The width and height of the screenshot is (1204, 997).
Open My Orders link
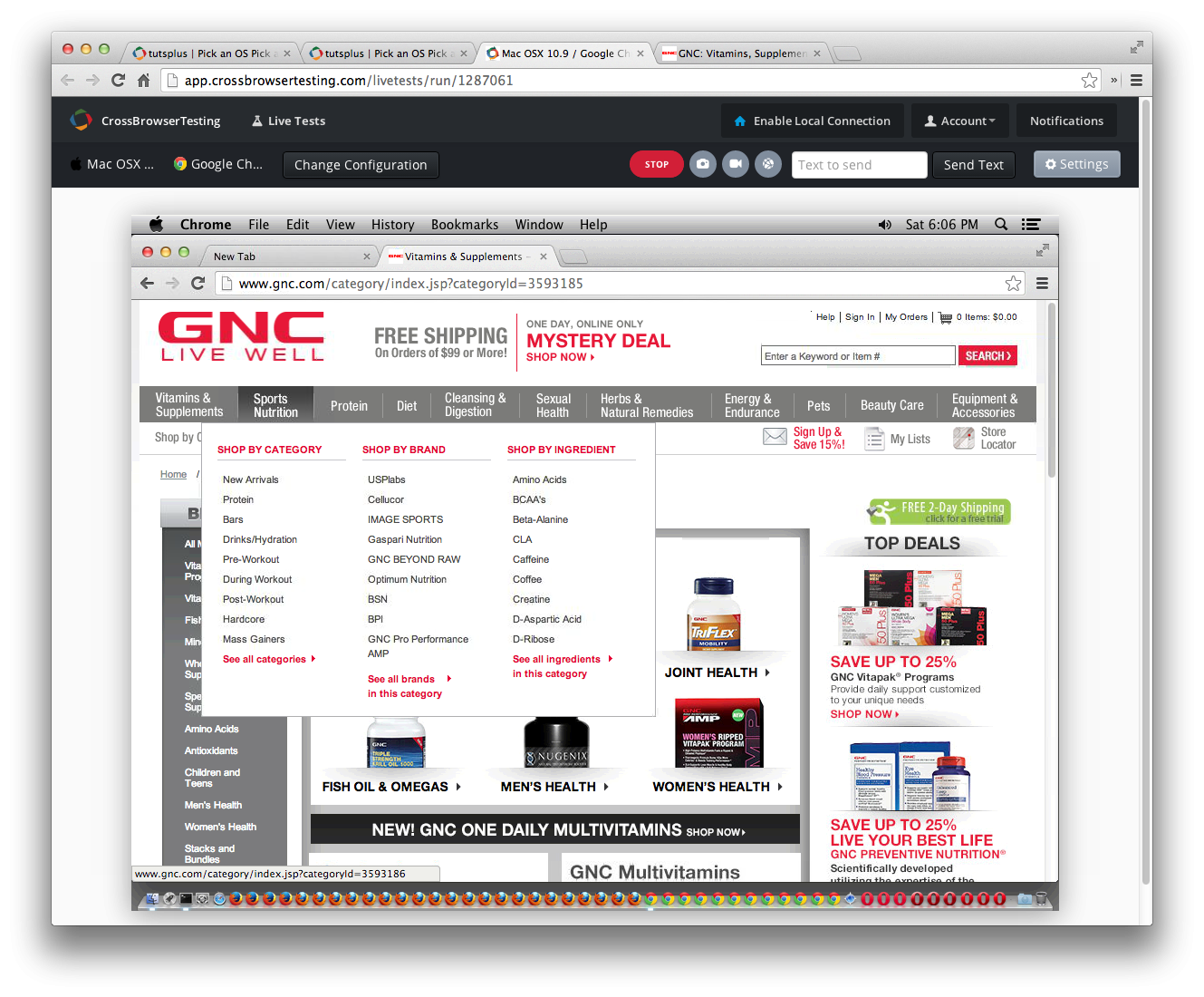(x=906, y=317)
